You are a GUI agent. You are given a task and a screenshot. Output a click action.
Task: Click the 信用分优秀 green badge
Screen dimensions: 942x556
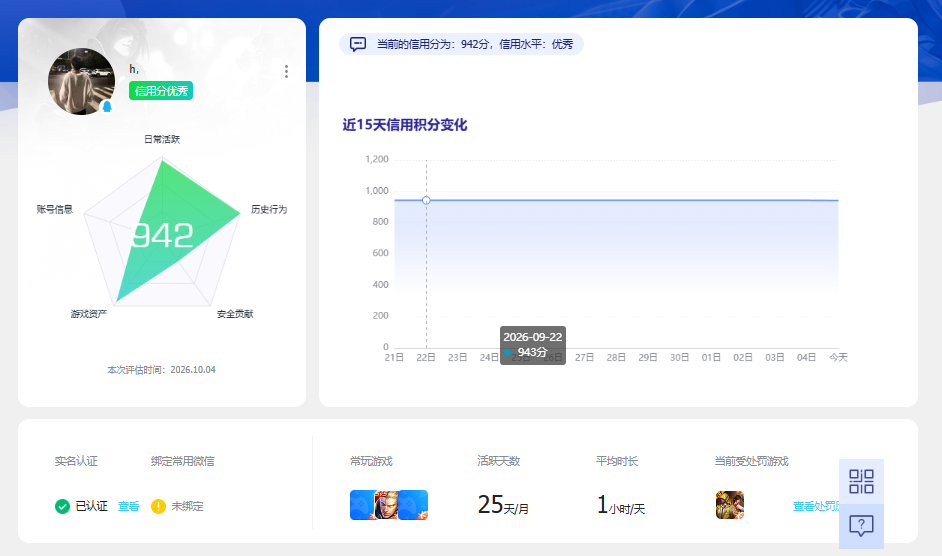coord(161,91)
